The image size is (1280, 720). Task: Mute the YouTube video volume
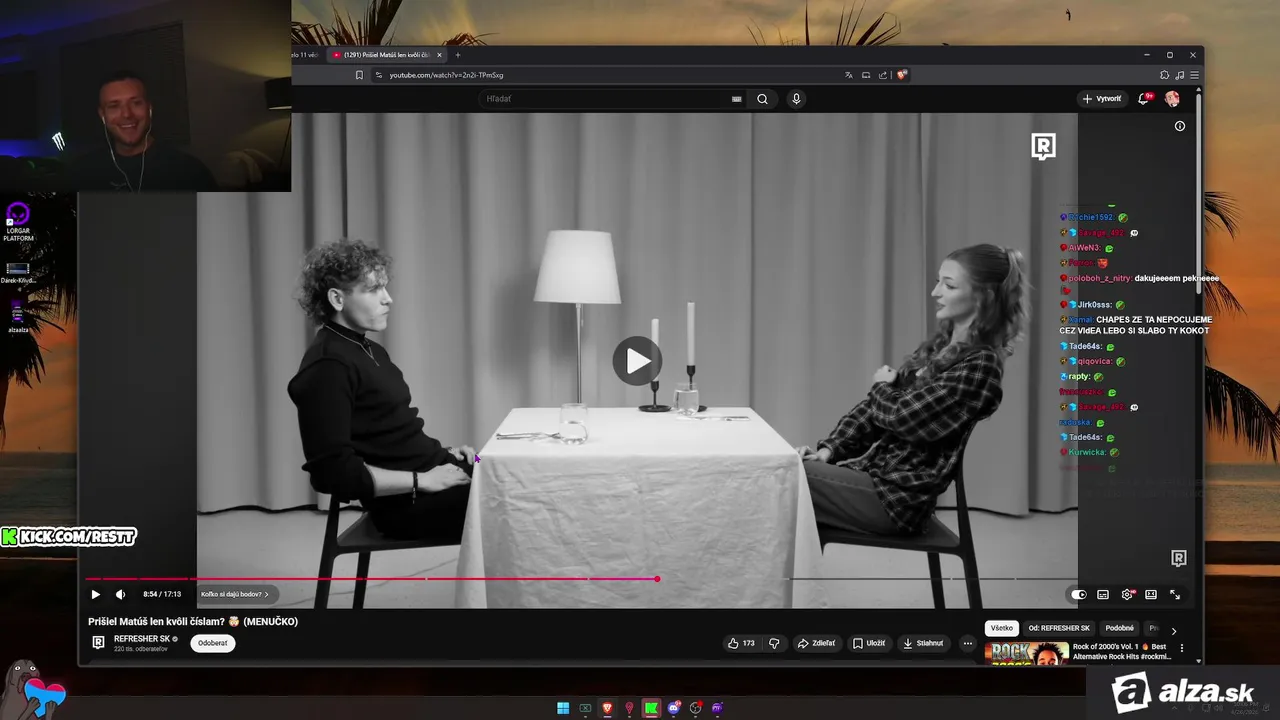121,594
